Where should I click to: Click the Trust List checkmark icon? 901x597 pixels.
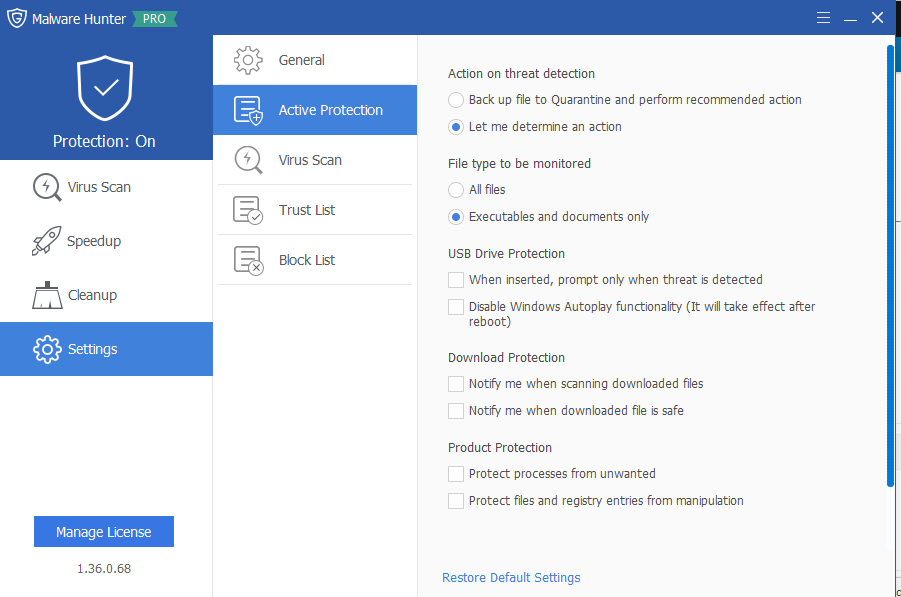(248, 210)
